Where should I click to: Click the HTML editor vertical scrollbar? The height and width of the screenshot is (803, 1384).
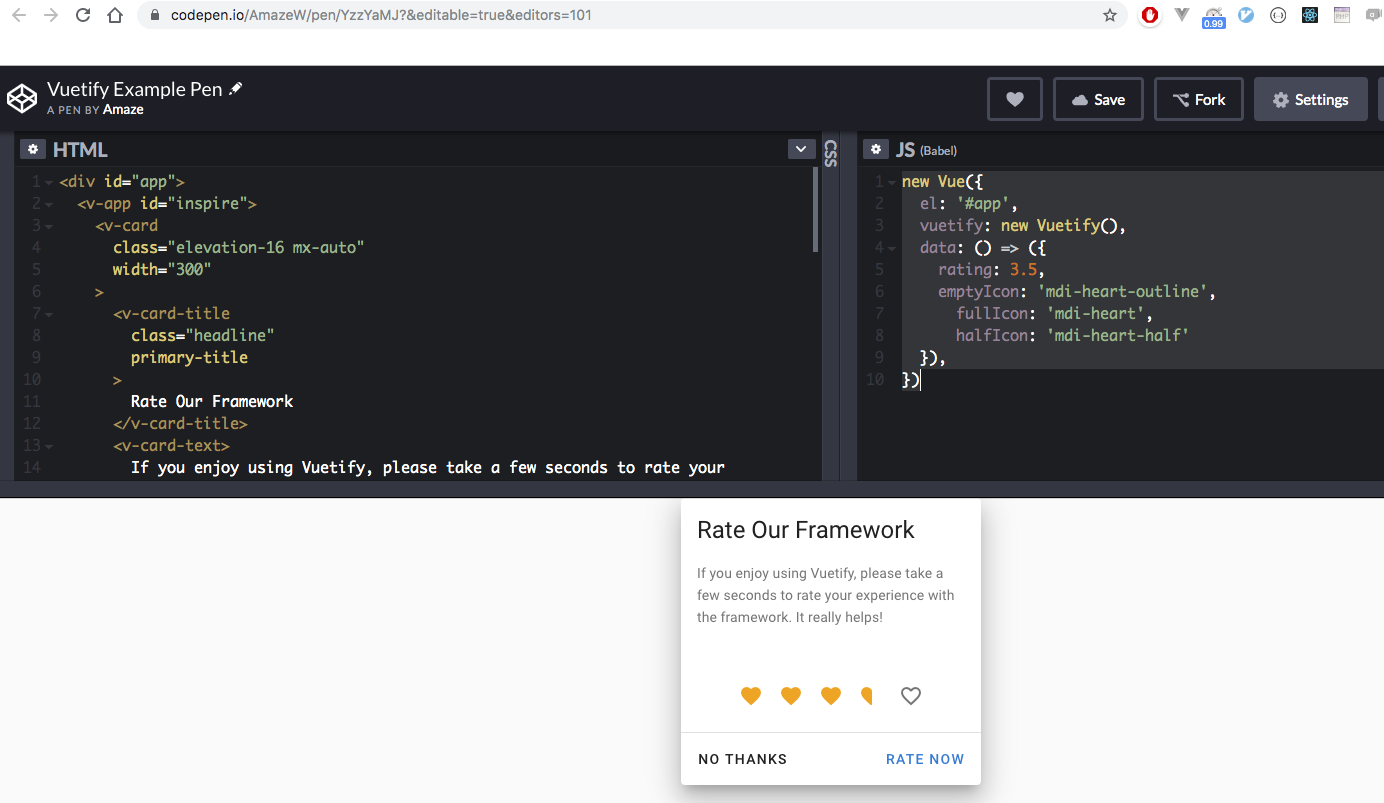(x=816, y=210)
